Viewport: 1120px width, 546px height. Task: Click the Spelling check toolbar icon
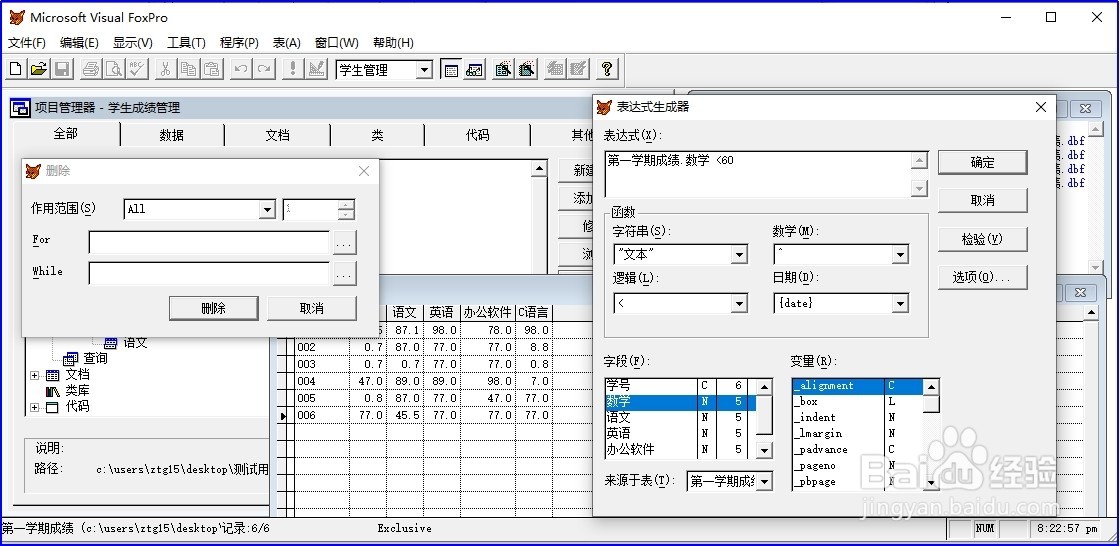coord(137,69)
